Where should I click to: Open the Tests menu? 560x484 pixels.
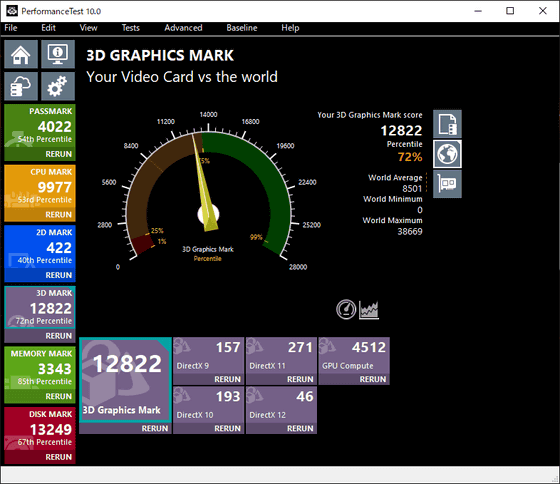click(130, 28)
